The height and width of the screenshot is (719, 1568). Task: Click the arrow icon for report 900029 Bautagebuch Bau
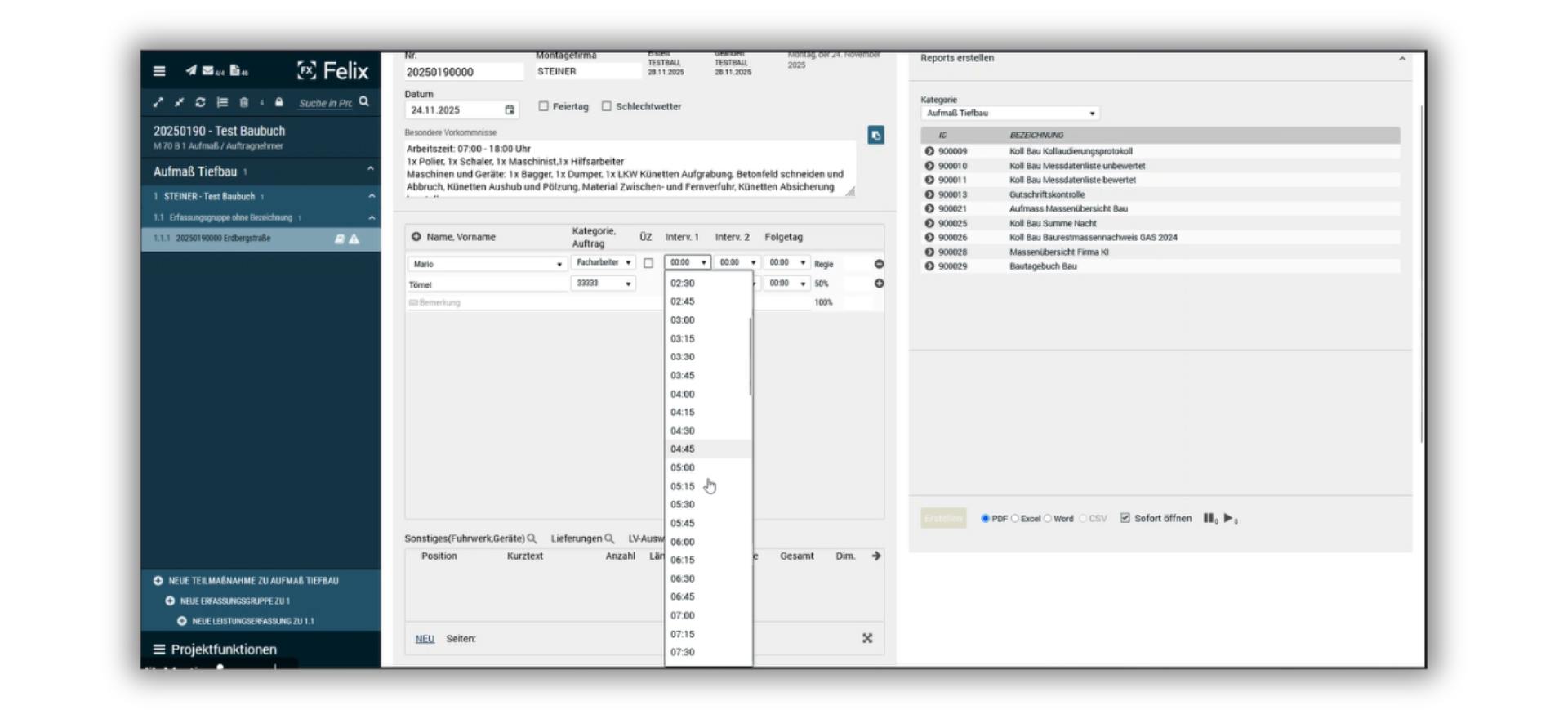click(x=929, y=266)
